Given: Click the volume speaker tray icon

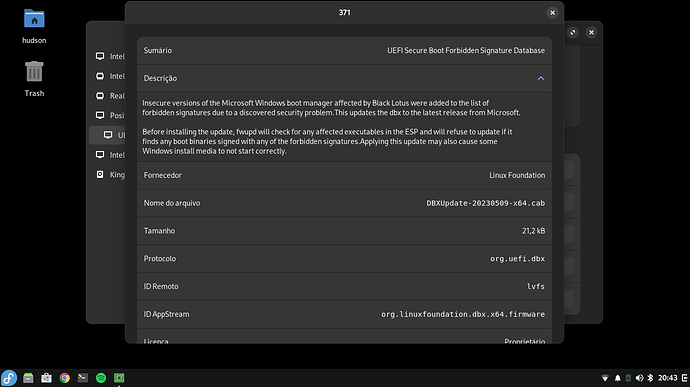Looking at the screenshot, I should (639, 378).
